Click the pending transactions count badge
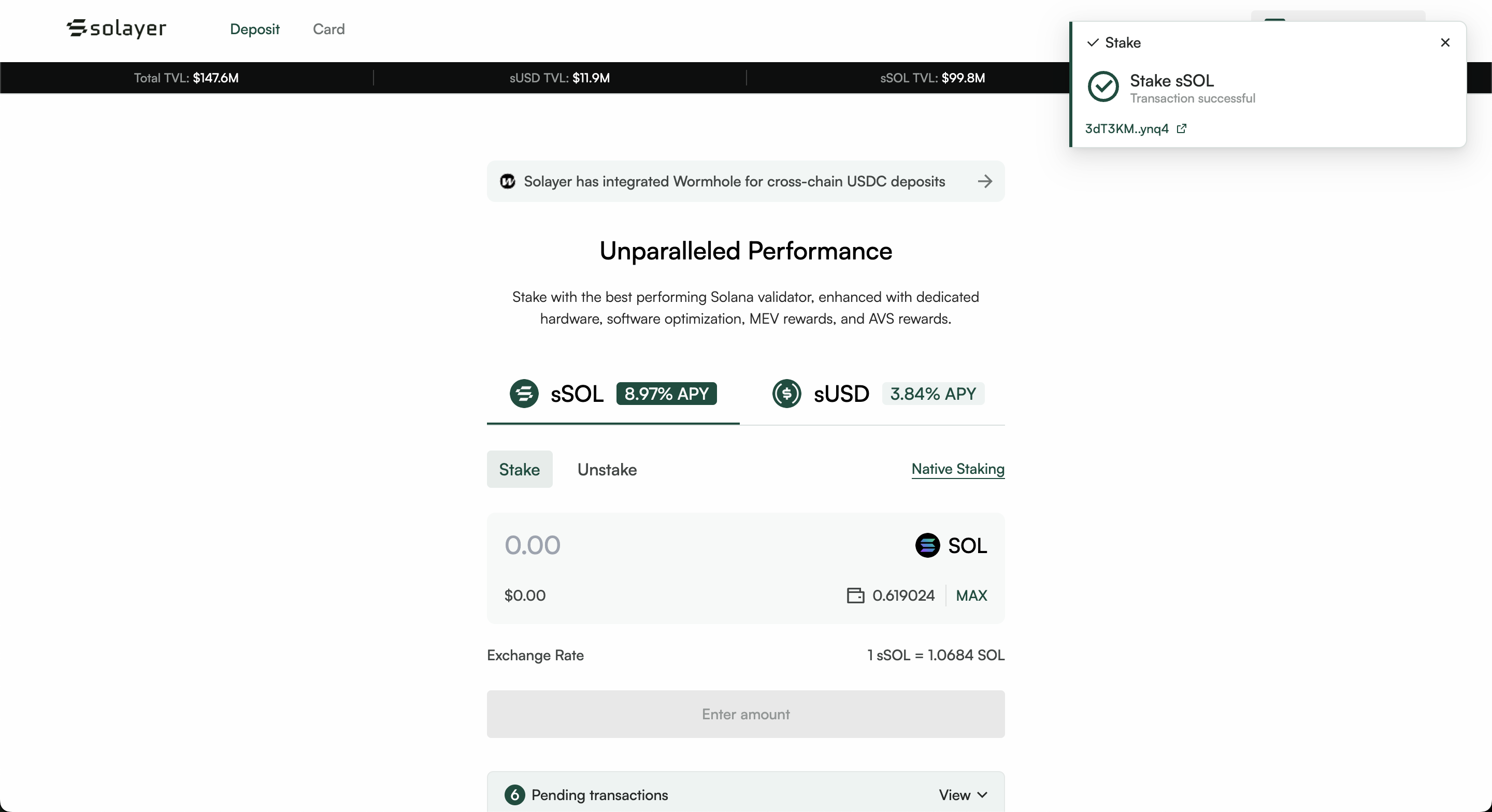 (x=514, y=795)
